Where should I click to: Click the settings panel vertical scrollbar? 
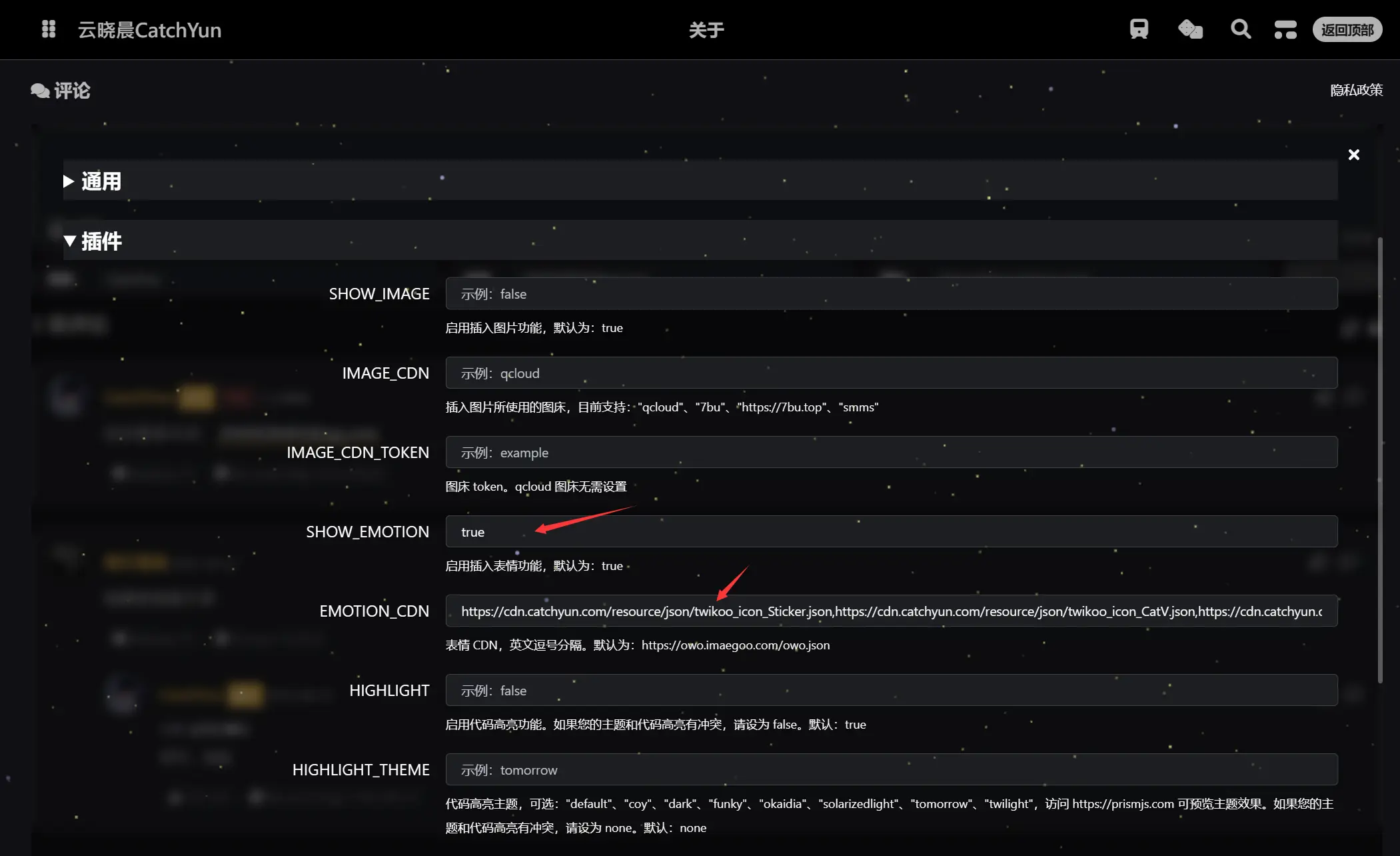[x=1380, y=460]
